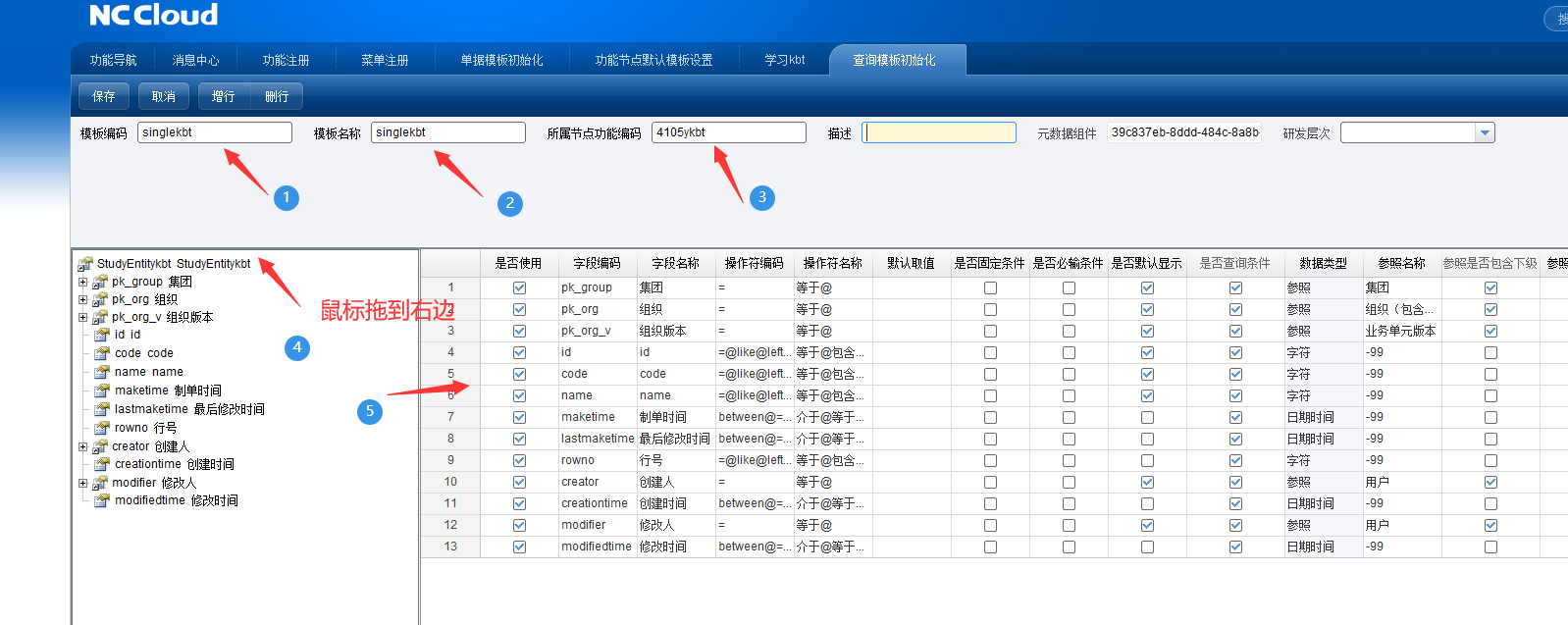Expand the creator 创建人 tree node

(83, 446)
